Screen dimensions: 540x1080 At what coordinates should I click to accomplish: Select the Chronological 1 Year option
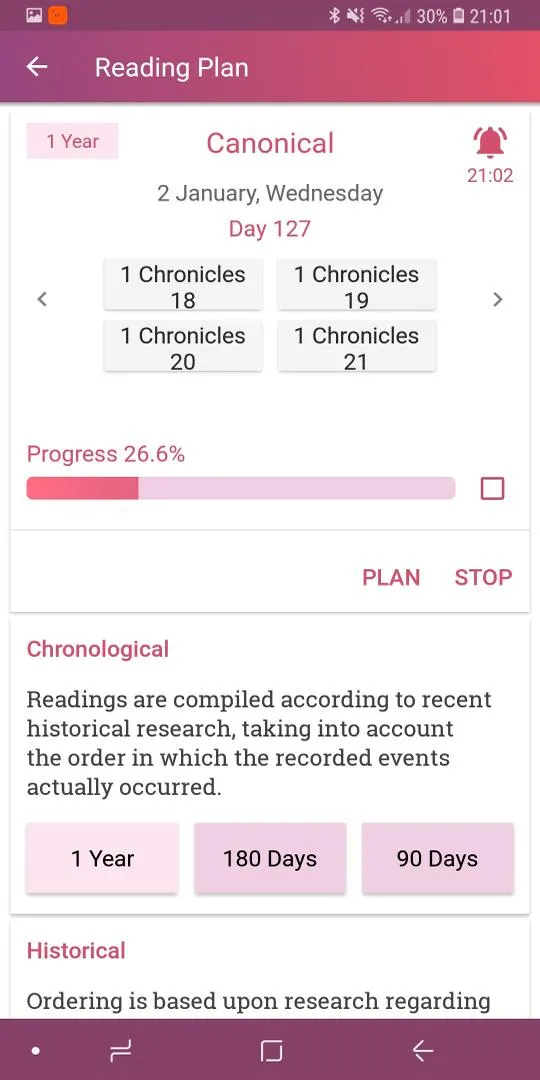pyautogui.click(x=103, y=858)
